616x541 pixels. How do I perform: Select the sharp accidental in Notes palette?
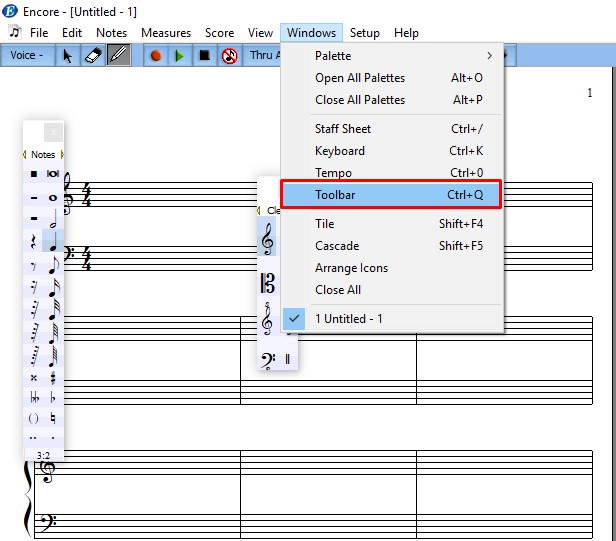[x=53, y=378]
